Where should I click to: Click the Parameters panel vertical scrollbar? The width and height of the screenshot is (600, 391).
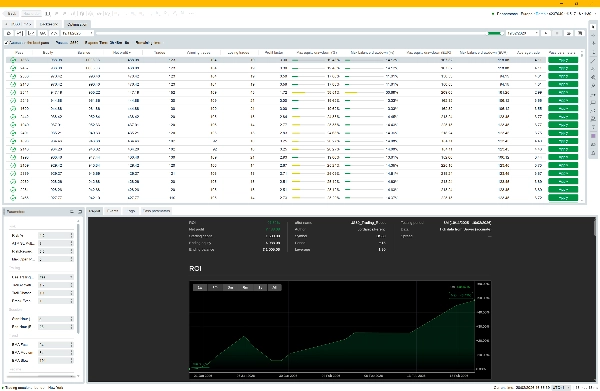[78, 279]
